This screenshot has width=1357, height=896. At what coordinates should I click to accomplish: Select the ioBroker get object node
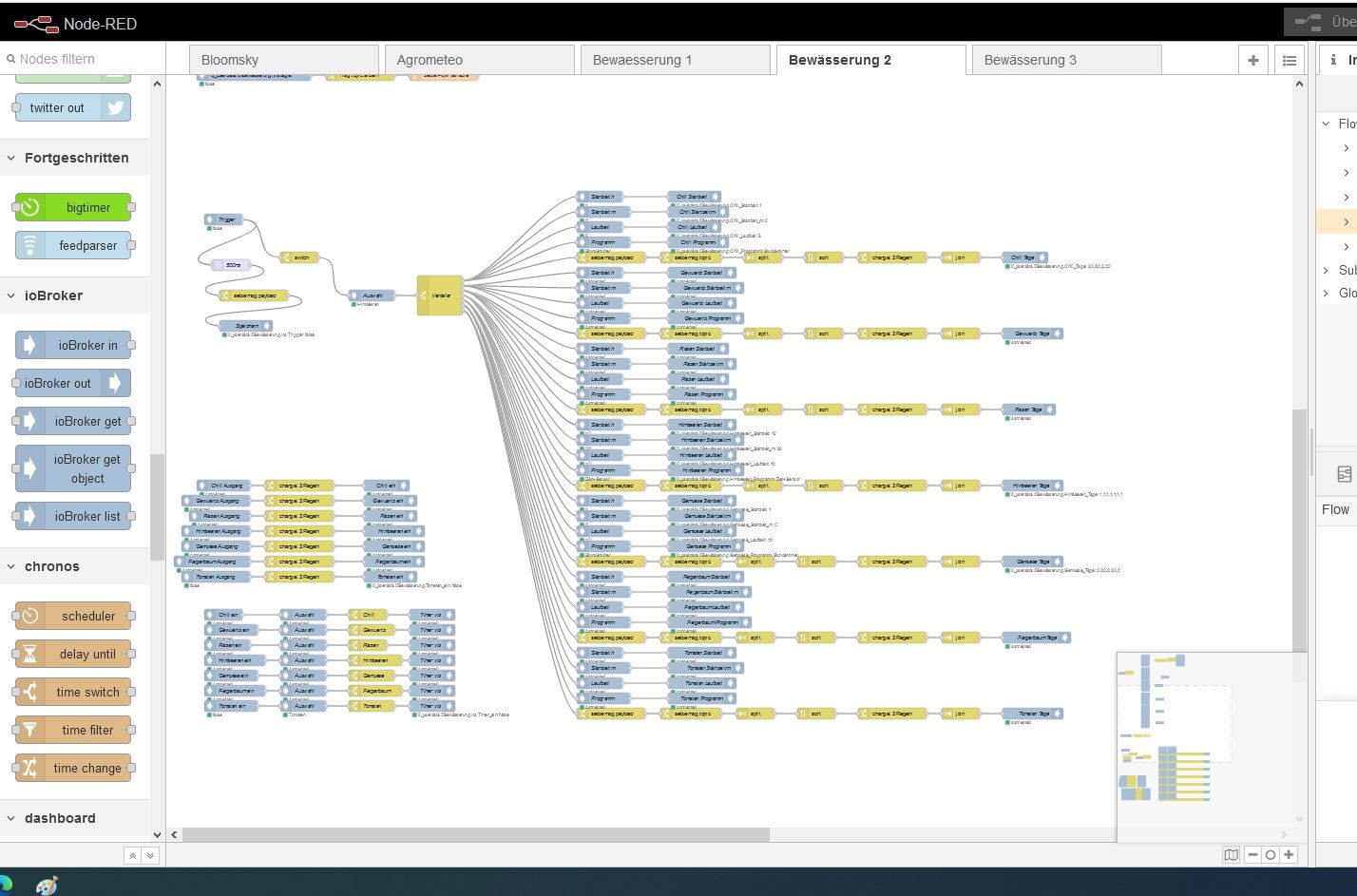pos(73,468)
